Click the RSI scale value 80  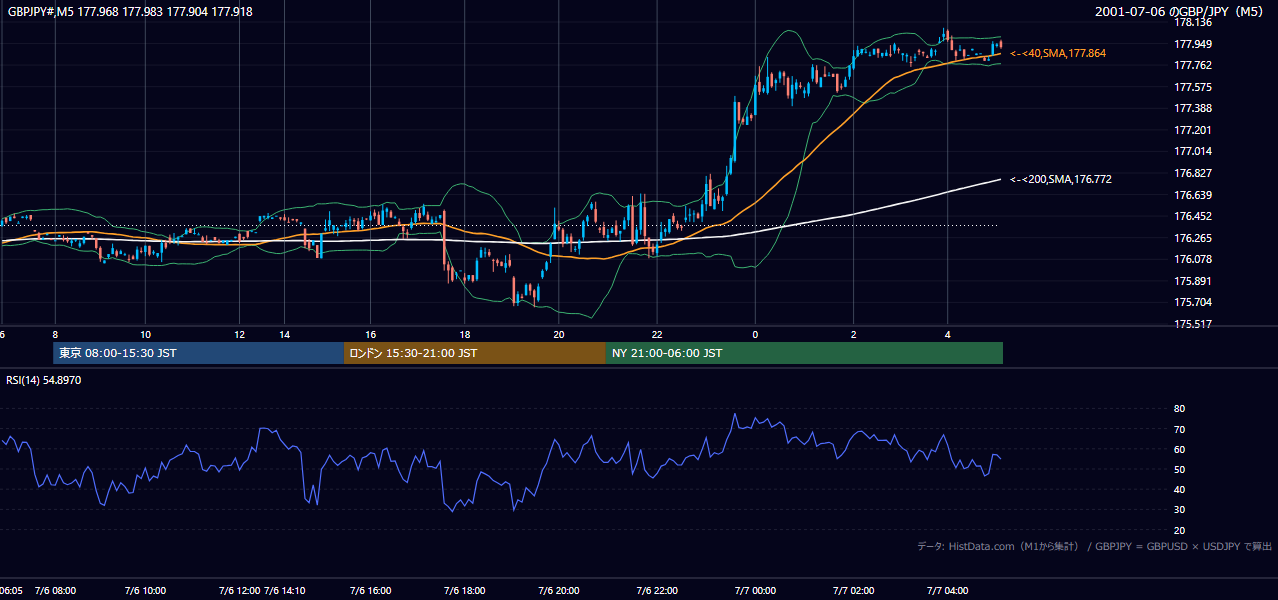coord(1179,409)
